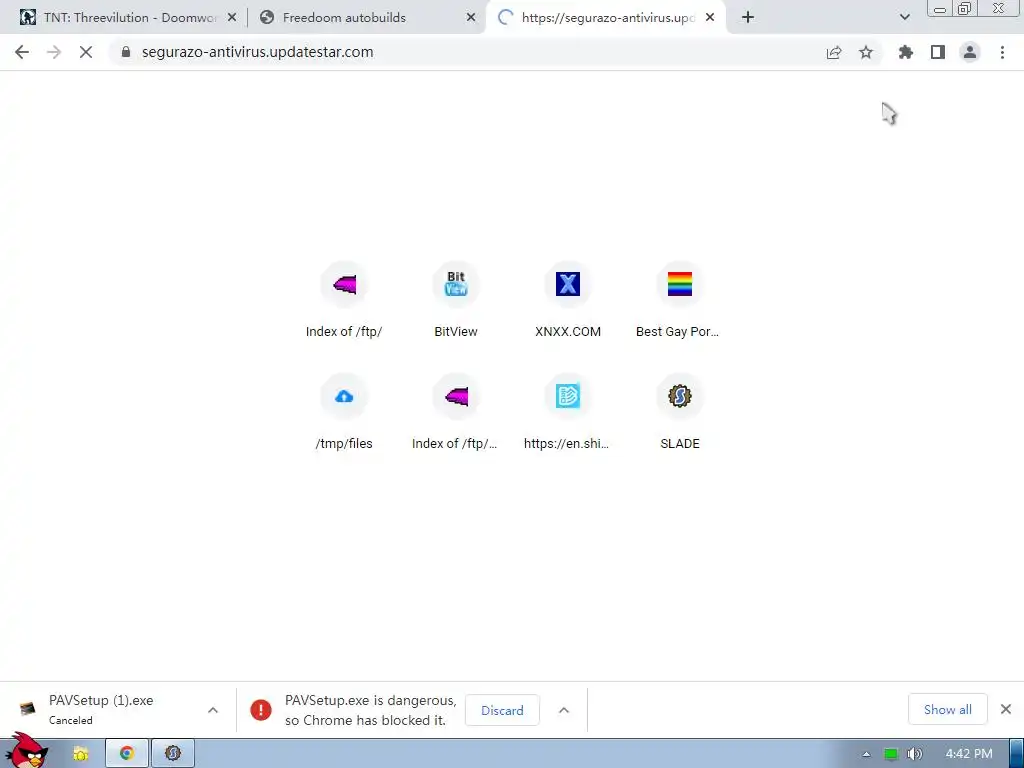The image size is (1024, 768).
Task: Click the lock site info icon
Action: (x=126, y=52)
